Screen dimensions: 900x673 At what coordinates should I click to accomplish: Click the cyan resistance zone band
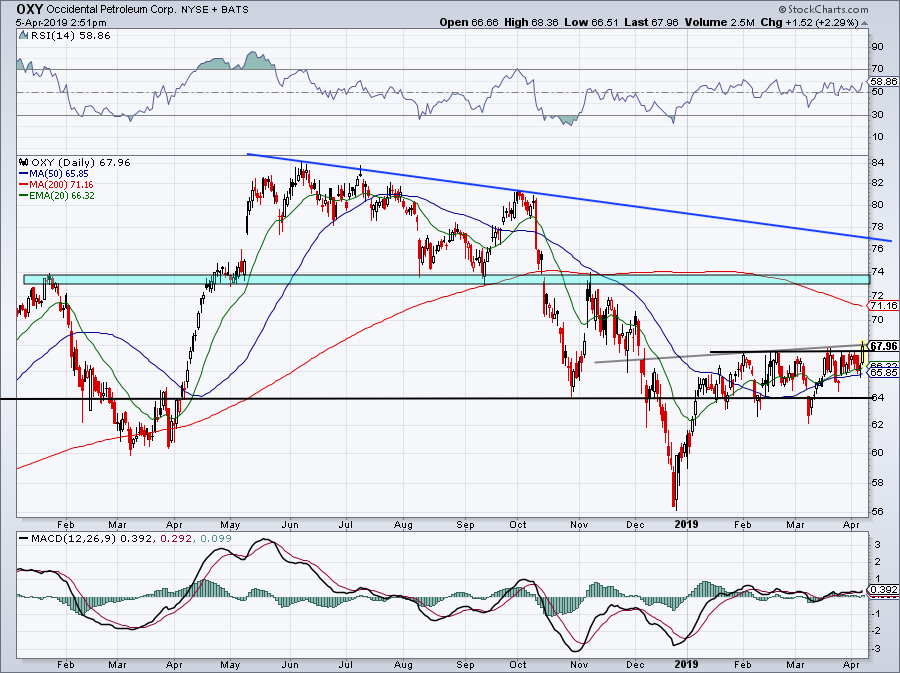coord(447,279)
